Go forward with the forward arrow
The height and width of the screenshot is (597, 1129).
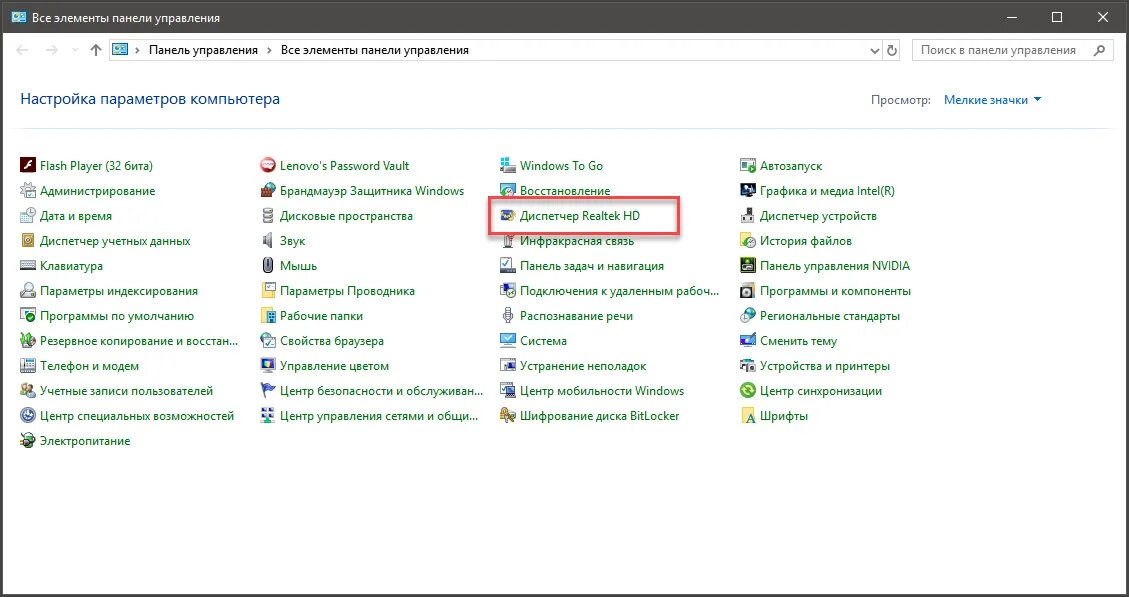click(x=52, y=50)
